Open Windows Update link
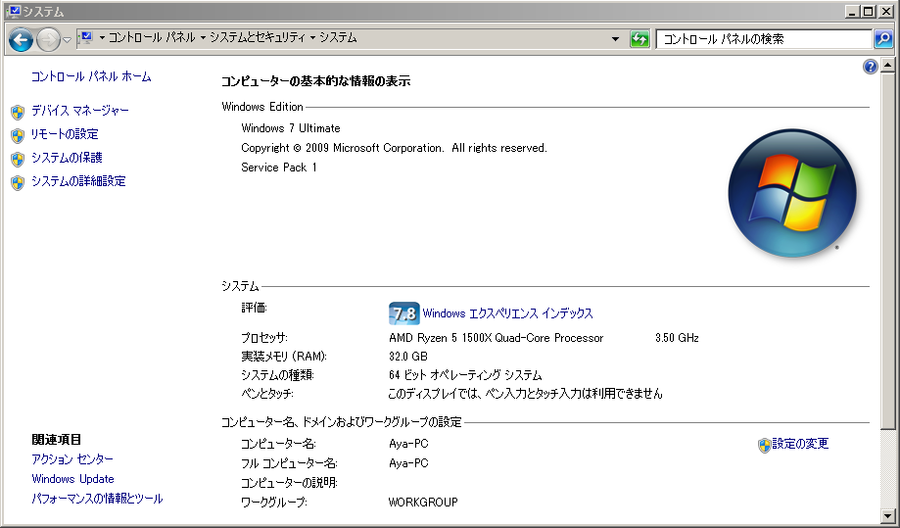This screenshot has width=900, height=528. (x=73, y=479)
